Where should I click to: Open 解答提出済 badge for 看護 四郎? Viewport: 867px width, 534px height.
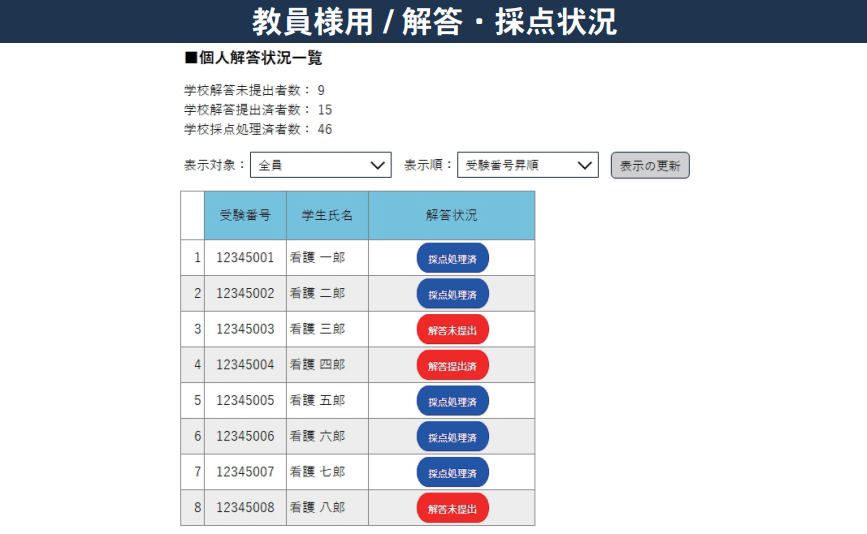(x=452, y=366)
